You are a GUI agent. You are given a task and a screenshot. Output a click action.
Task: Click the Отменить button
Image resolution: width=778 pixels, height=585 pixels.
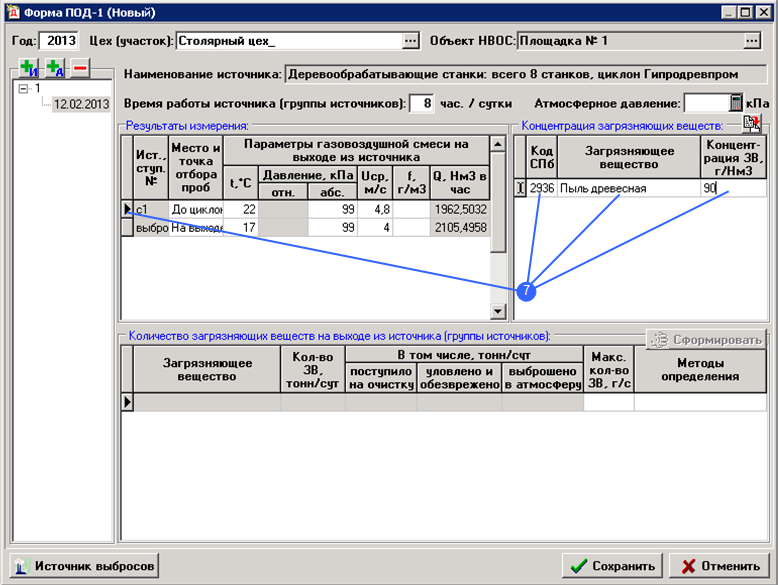[719, 566]
